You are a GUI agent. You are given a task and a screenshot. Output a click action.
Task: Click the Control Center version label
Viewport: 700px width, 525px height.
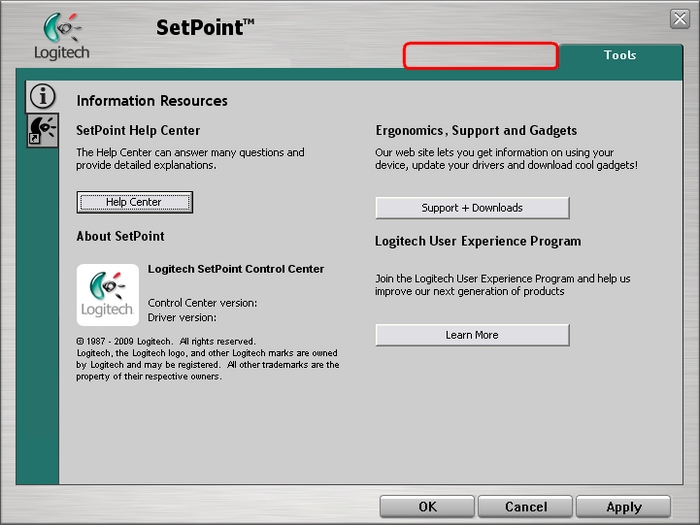tap(202, 303)
